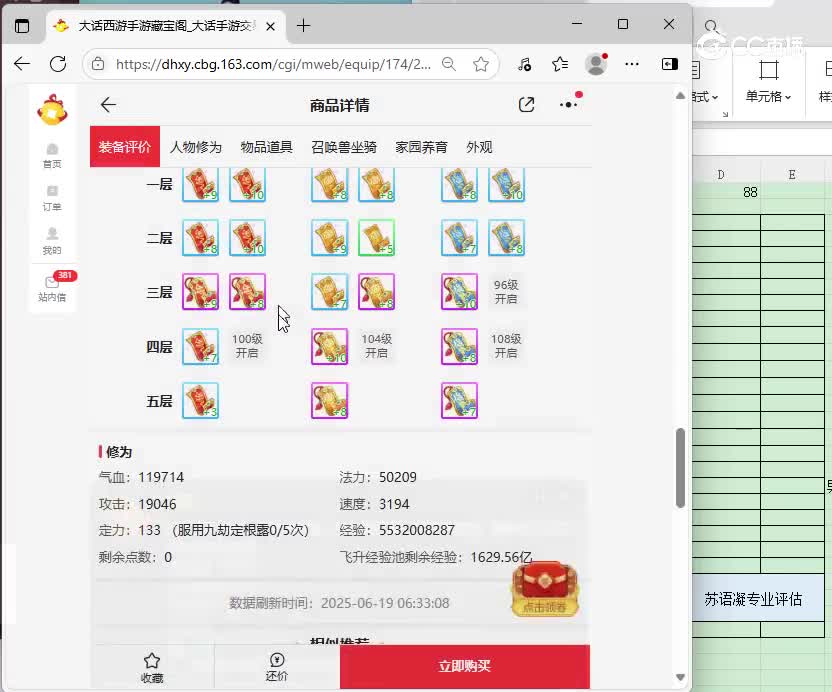
Task: Open the browser favorites list icon
Action: click(560, 64)
